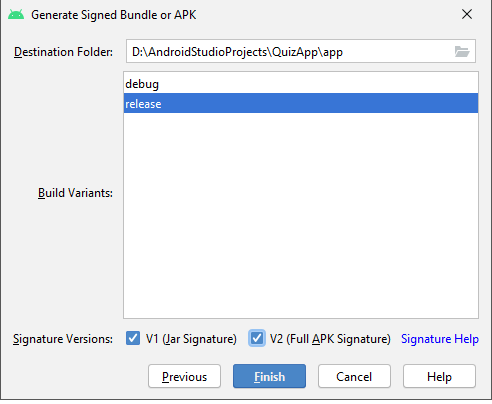The width and height of the screenshot is (492, 404).
Task: Select the debug build variant
Action: coord(301,83)
